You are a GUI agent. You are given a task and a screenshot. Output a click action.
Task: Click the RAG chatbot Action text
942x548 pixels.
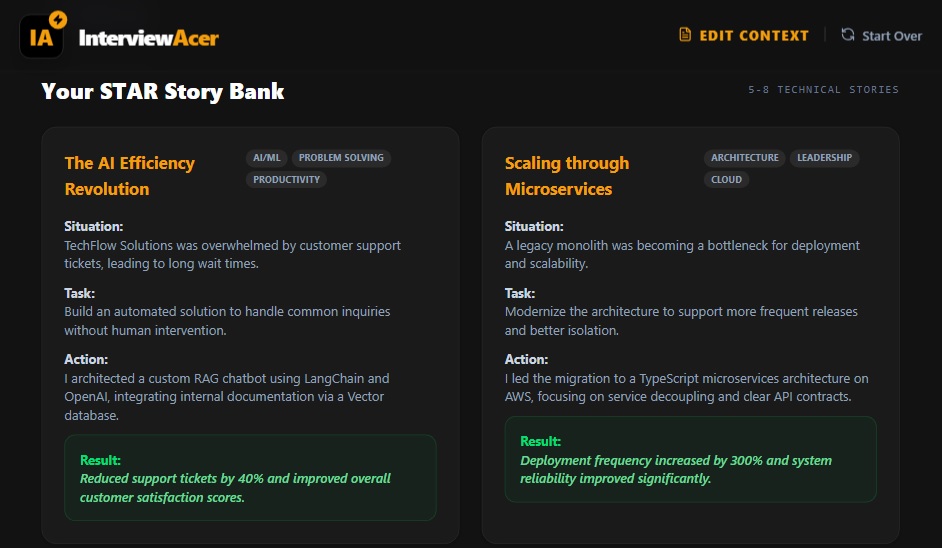(227, 397)
